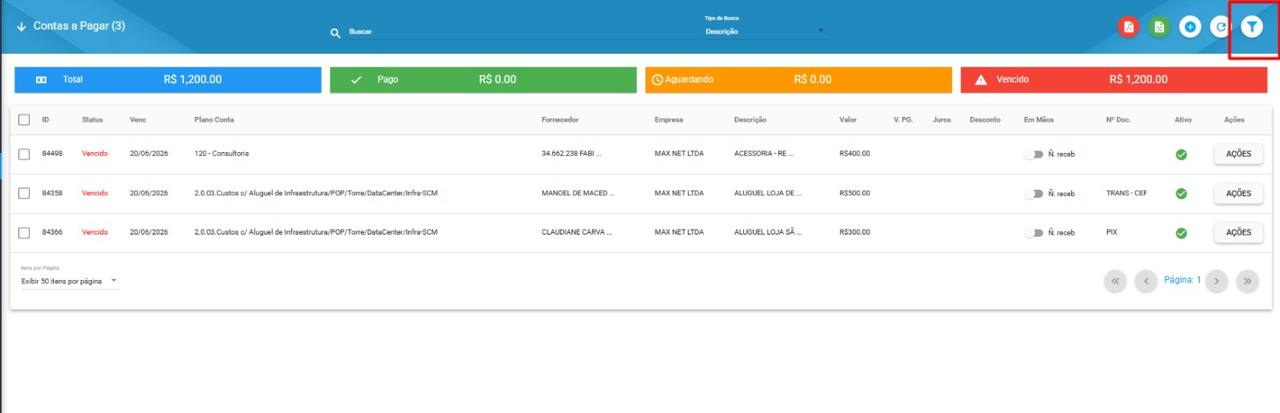The width and height of the screenshot is (1280, 413).
Task: Click ALUGUEL LOJA SÃ description cell
Action: 769,232
